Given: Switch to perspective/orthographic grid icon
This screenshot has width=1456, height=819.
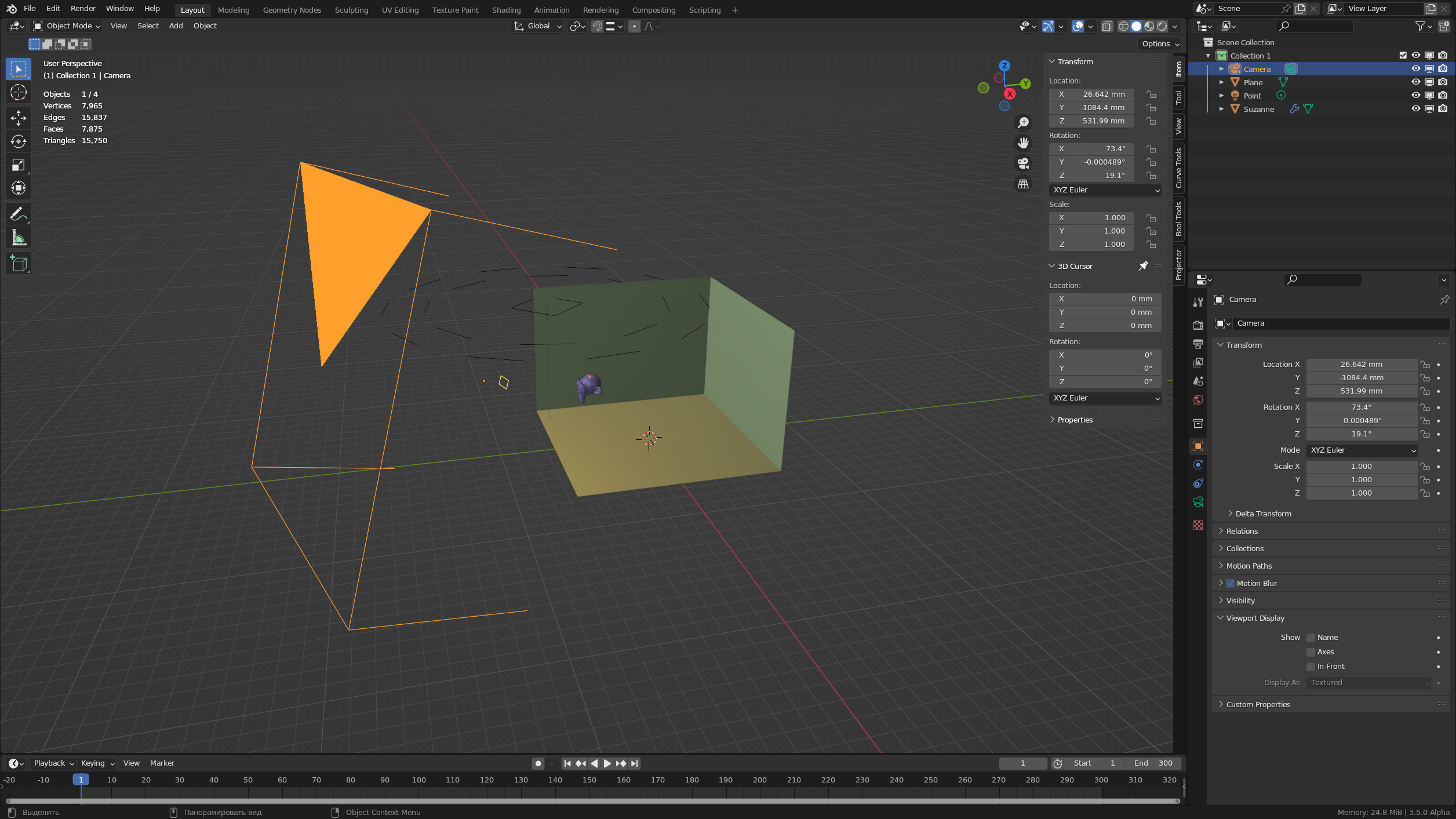Looking at the screenshot, I should [1024, 184].
